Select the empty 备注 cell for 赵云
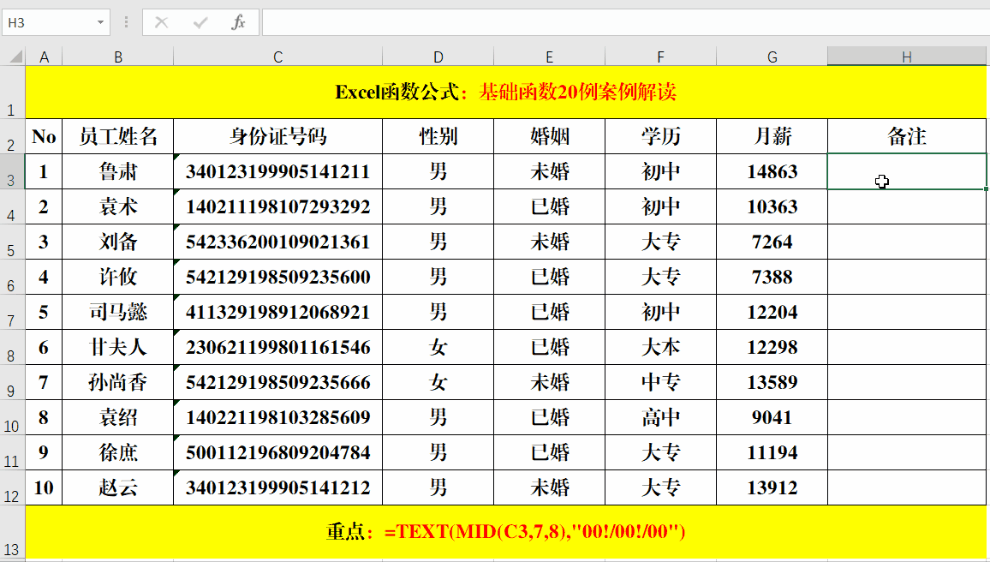This screenshot has height=562, width=990. (x=907, y=487)
